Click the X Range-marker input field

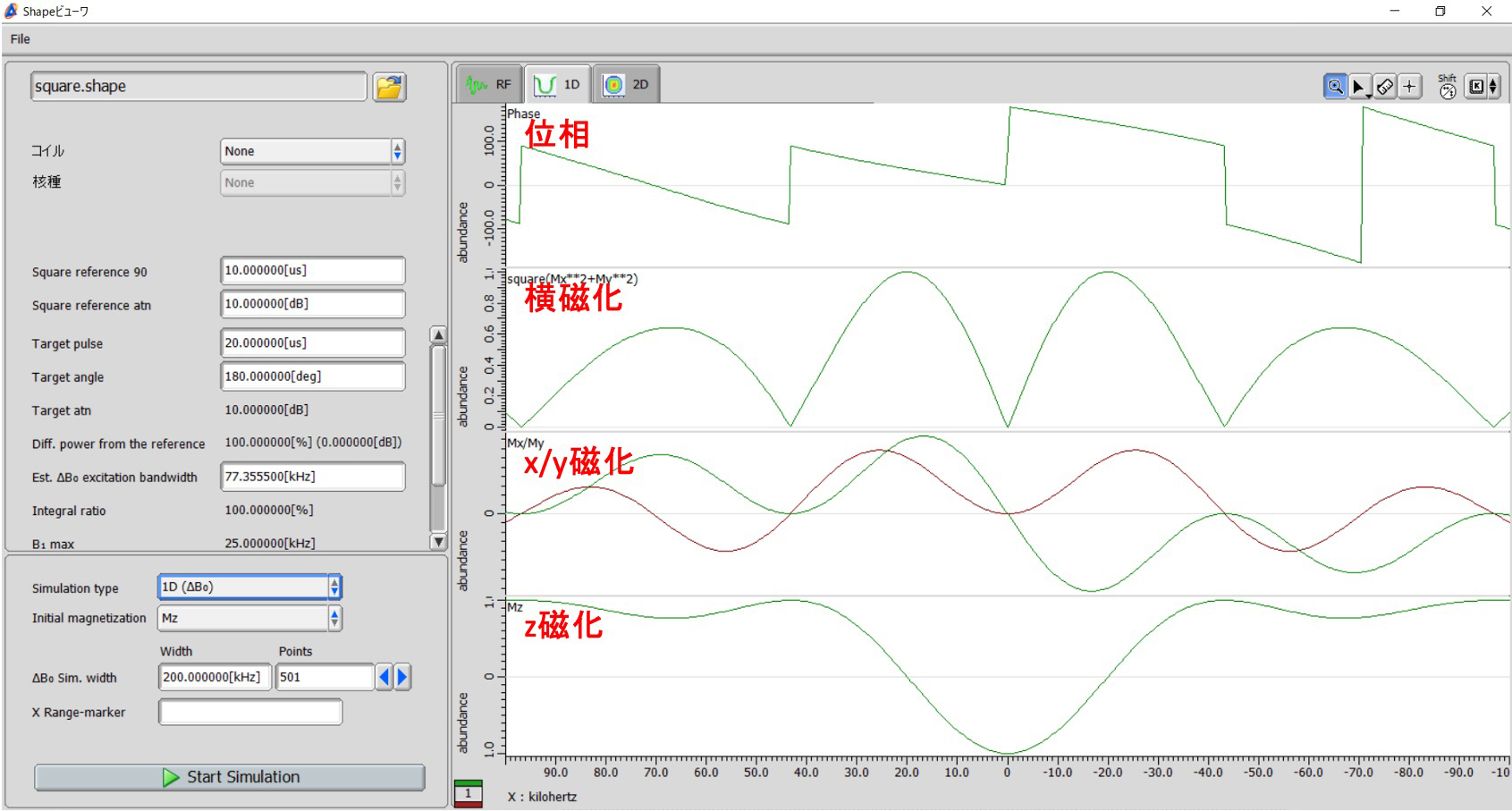[250, 712]
